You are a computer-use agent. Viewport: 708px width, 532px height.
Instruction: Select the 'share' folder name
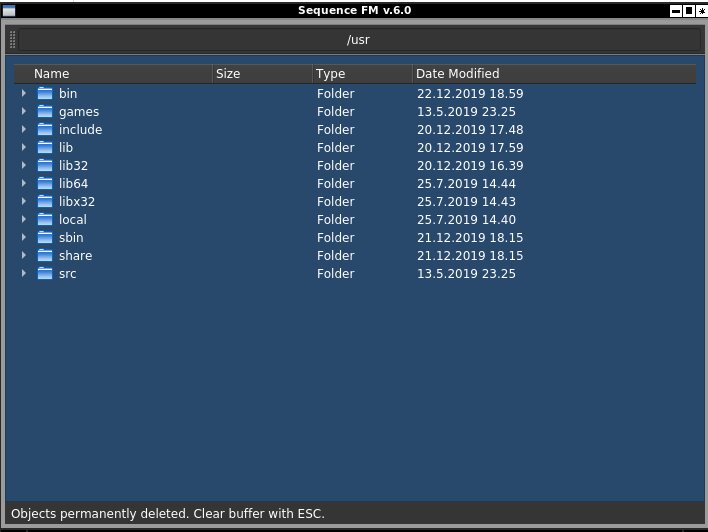click(75, 256)
